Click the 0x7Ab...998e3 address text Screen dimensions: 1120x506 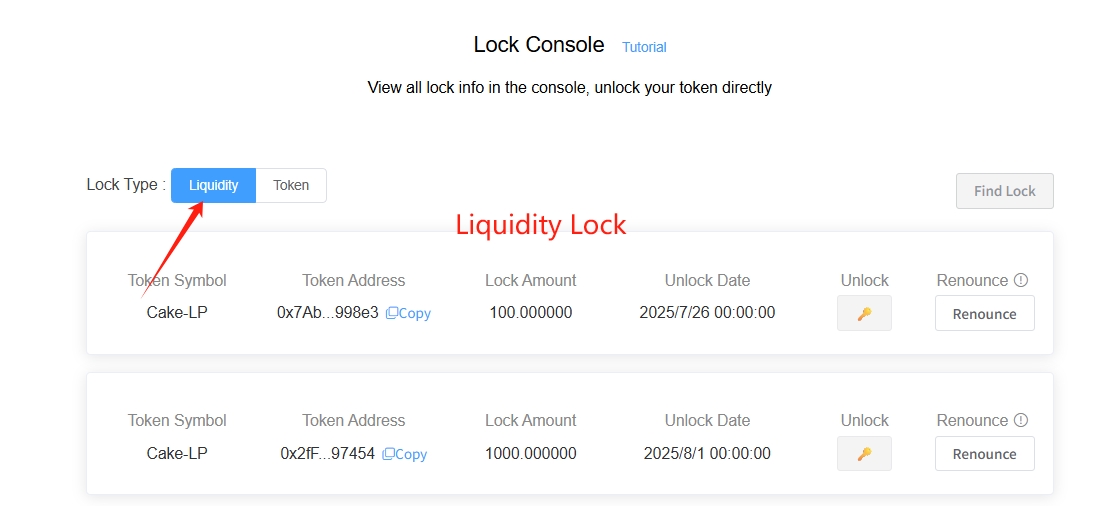point(328,312)
